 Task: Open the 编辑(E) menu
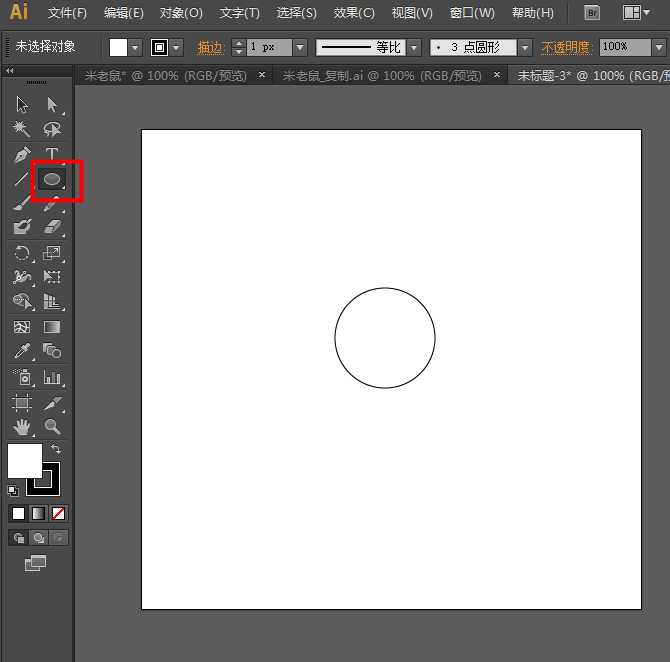coord(123,13)
